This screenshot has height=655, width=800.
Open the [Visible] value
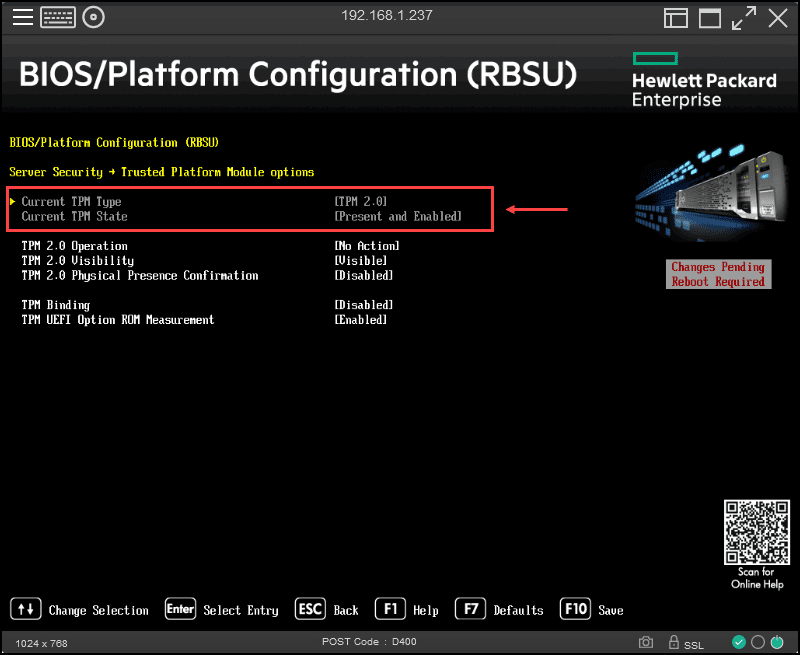(361, 261)
